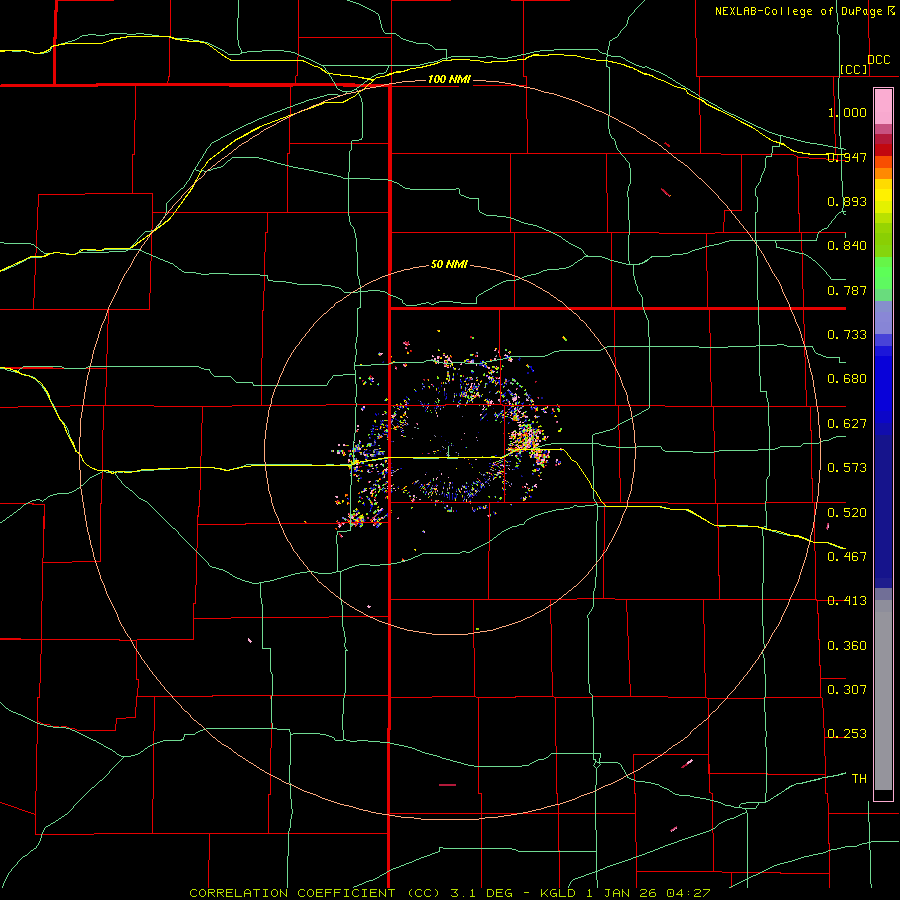
Task: Click the 0.680 scale value
Action: (x=847, y=379)
